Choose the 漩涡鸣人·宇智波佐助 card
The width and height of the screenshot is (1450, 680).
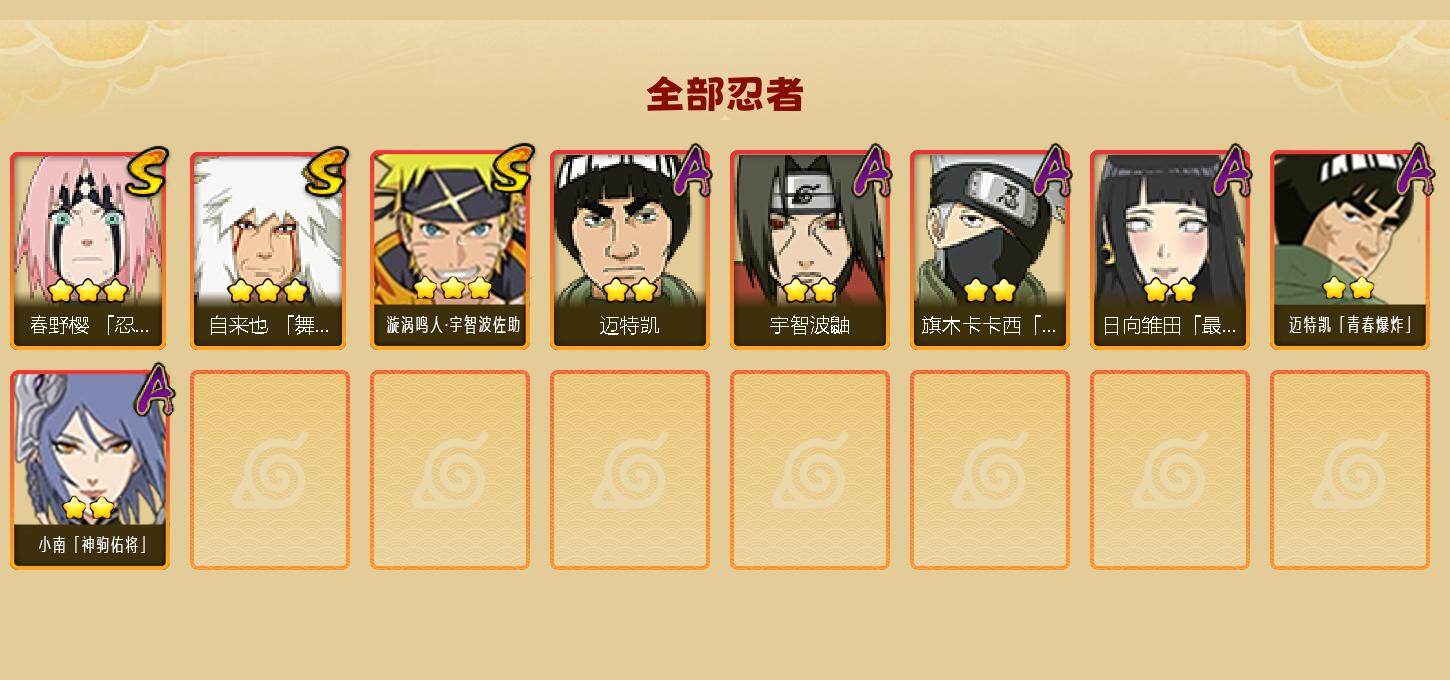[450, 250]
